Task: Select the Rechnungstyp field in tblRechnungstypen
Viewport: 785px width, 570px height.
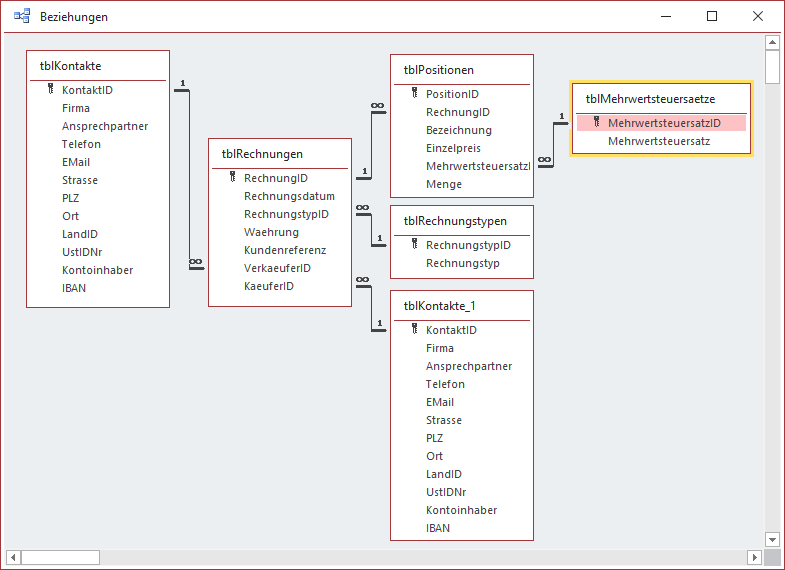Action: click(x=462, y=263)
